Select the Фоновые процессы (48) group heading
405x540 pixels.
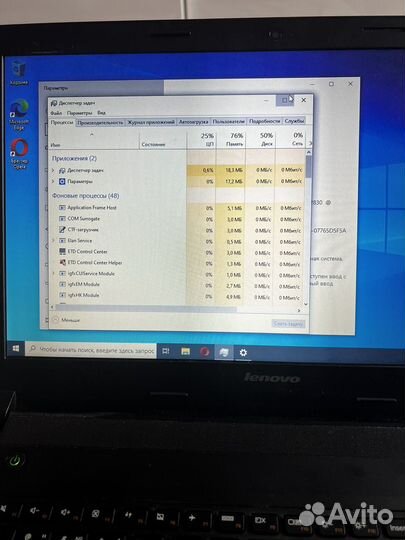click(x=85, y=196)
